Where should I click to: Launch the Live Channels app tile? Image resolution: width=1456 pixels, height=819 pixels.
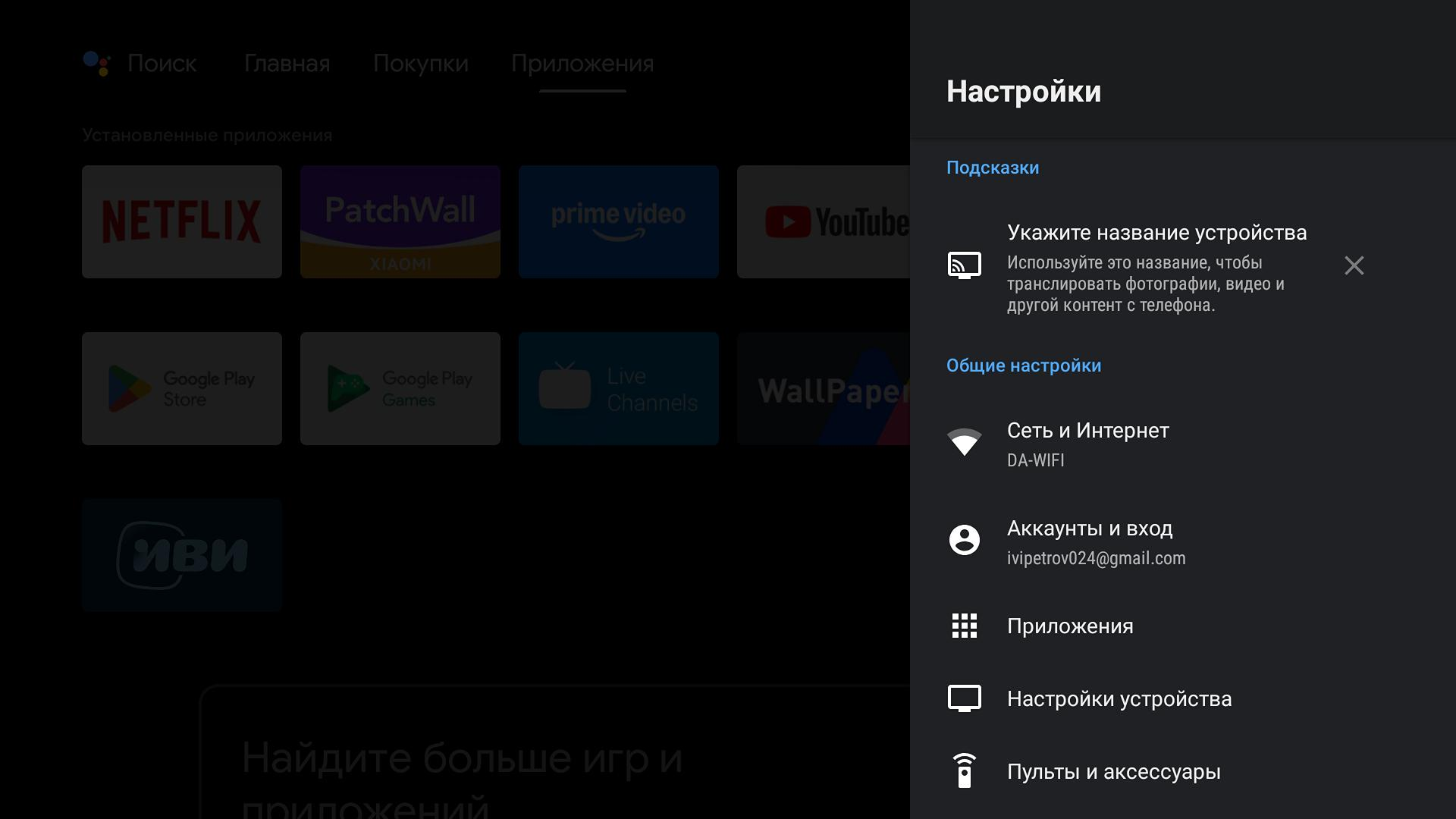(619, 388)
